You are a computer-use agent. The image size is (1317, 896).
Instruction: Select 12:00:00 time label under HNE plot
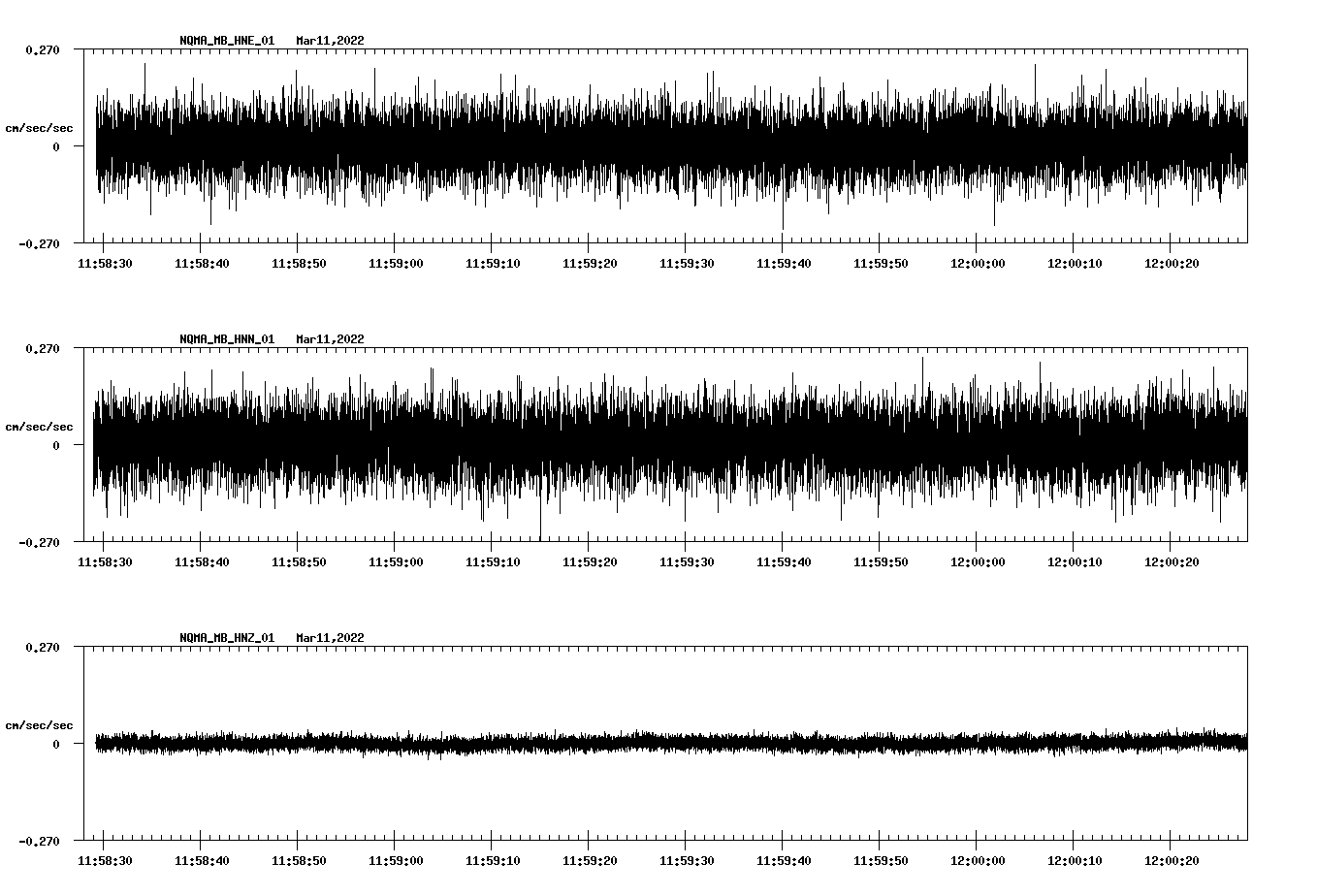978,264
